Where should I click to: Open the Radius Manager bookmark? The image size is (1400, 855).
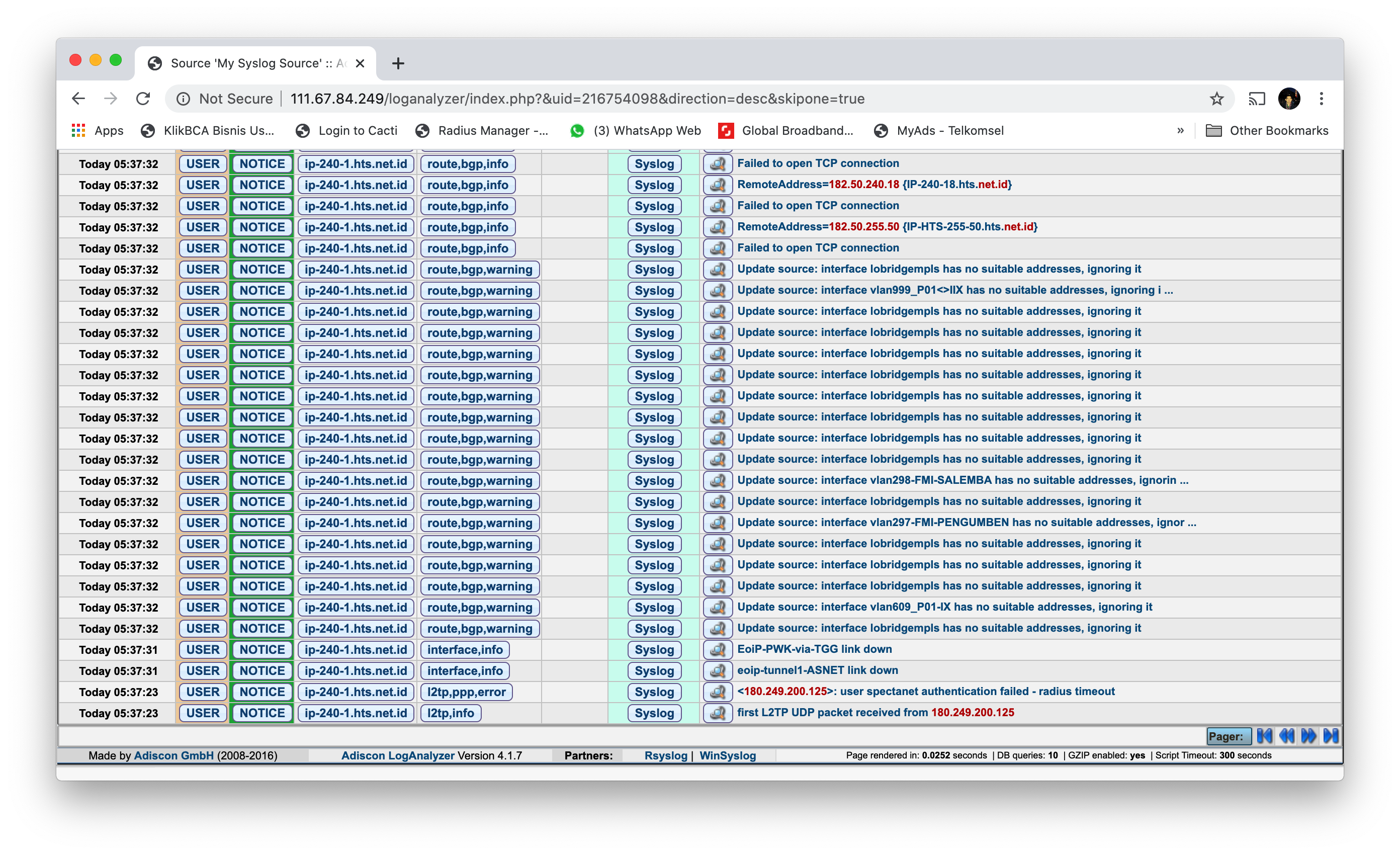tap(482, 131)
